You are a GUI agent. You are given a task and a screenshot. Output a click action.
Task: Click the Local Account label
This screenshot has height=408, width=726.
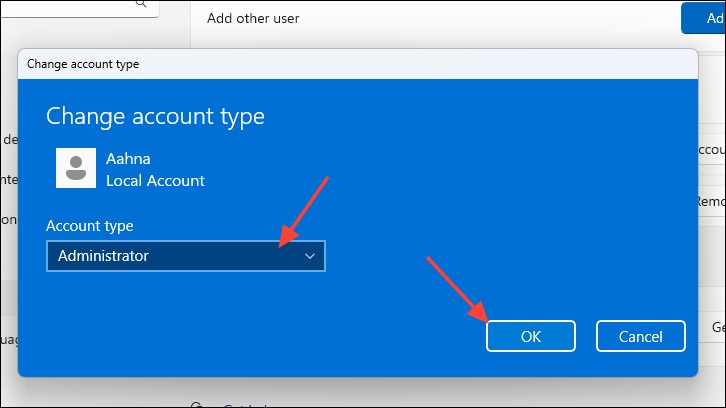pos(155,181)
